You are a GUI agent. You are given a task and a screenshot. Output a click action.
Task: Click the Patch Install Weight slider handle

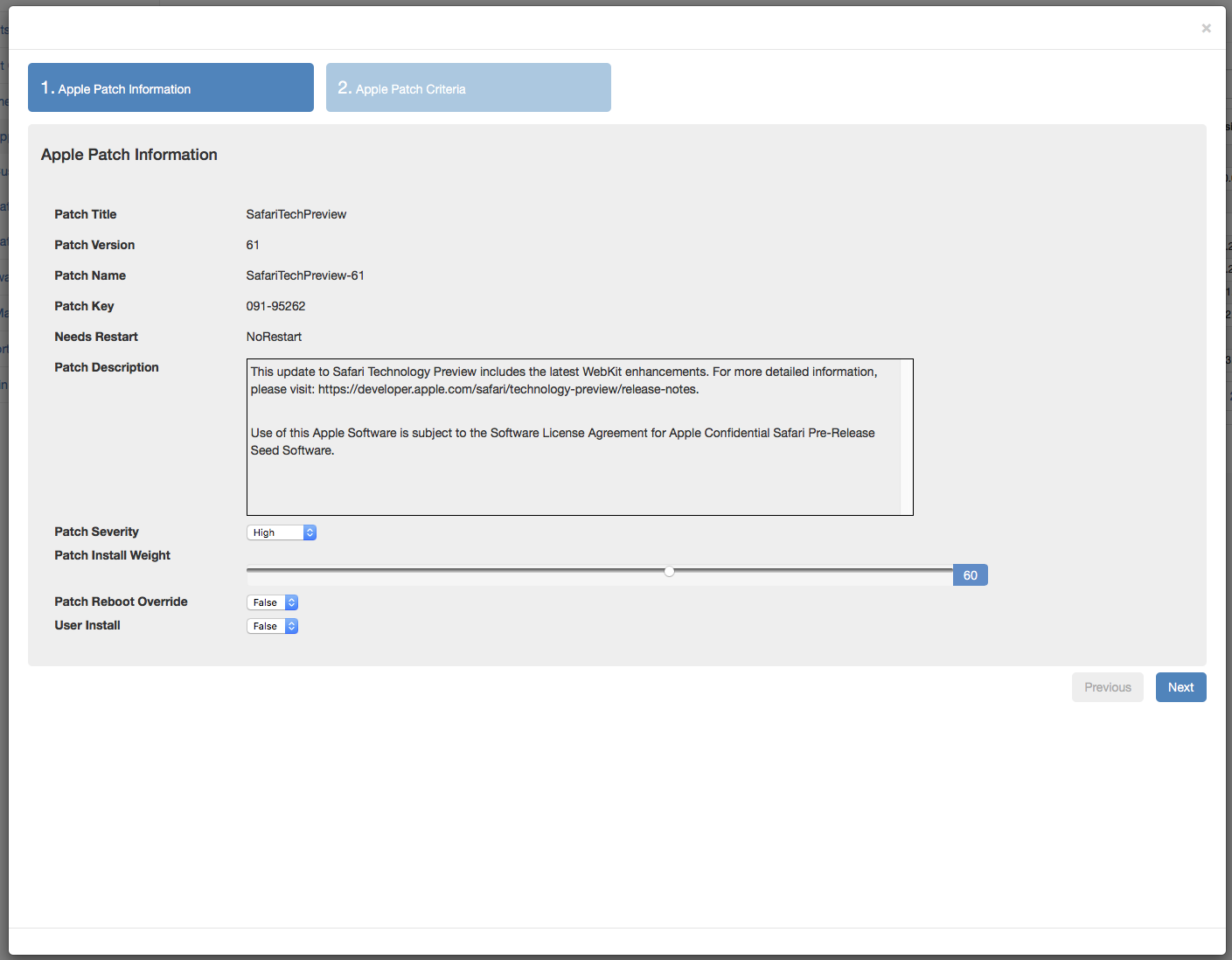[x=669, y=571]
